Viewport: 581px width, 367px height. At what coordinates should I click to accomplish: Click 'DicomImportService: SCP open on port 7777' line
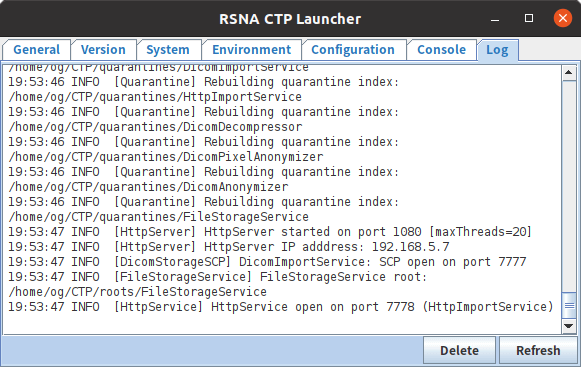click(267, 262)
